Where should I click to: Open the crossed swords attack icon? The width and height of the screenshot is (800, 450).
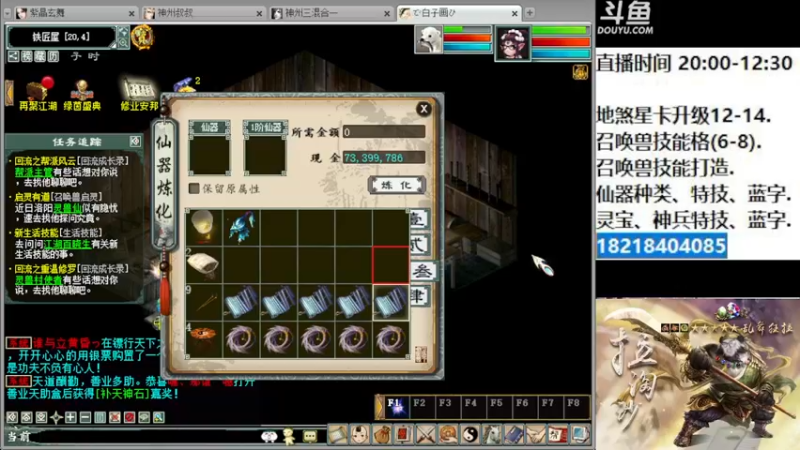coord(426,435)
